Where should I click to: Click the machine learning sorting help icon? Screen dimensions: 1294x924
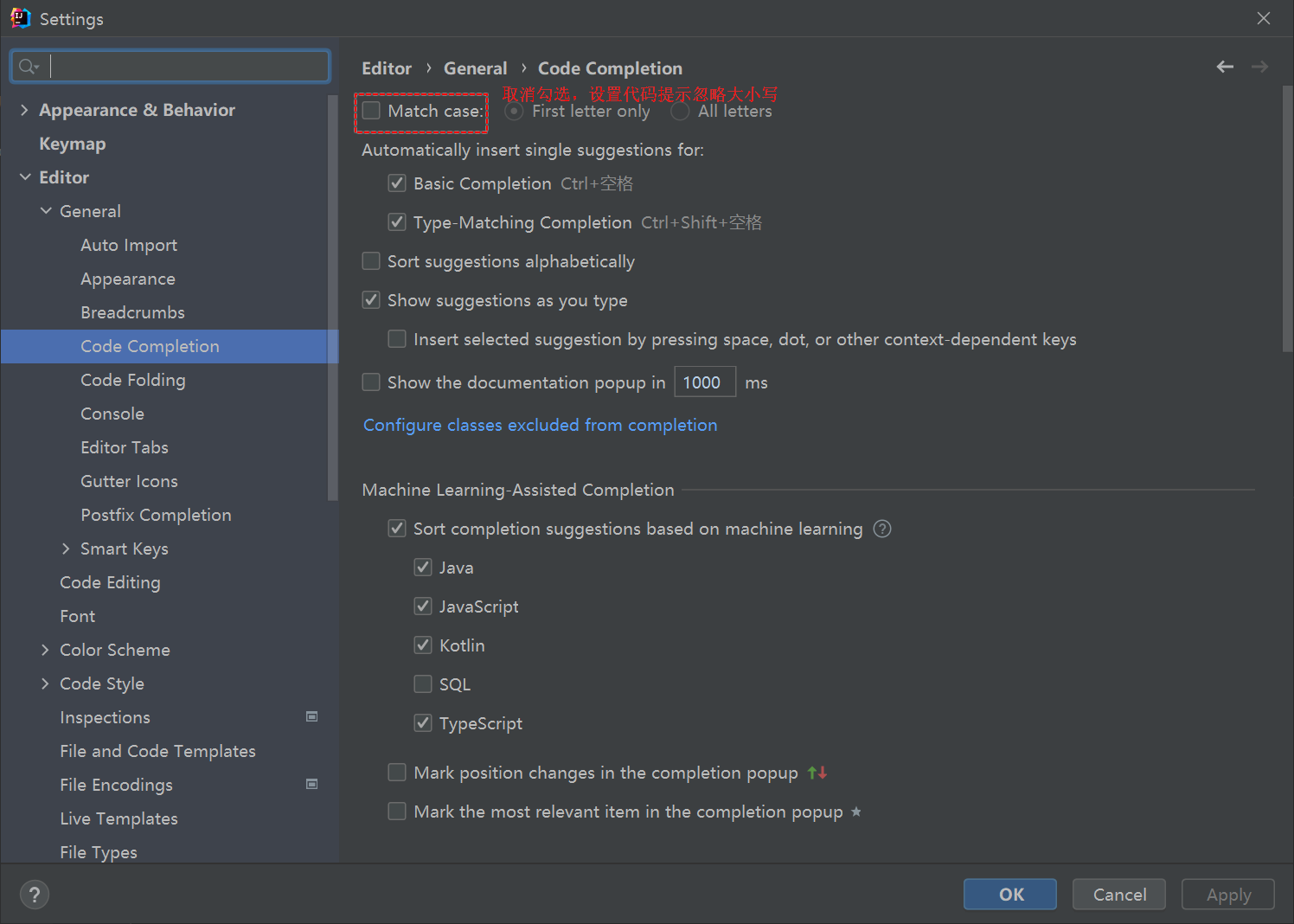(x=882, y=529)
